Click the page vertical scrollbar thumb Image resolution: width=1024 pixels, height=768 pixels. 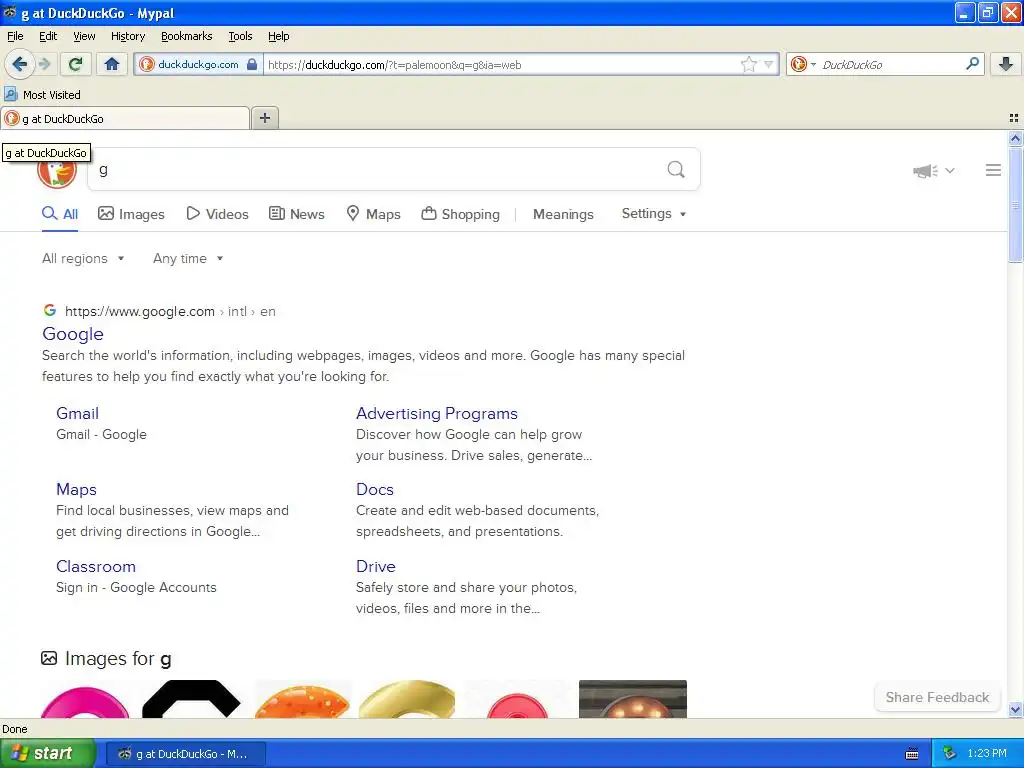pos(1015,204)
